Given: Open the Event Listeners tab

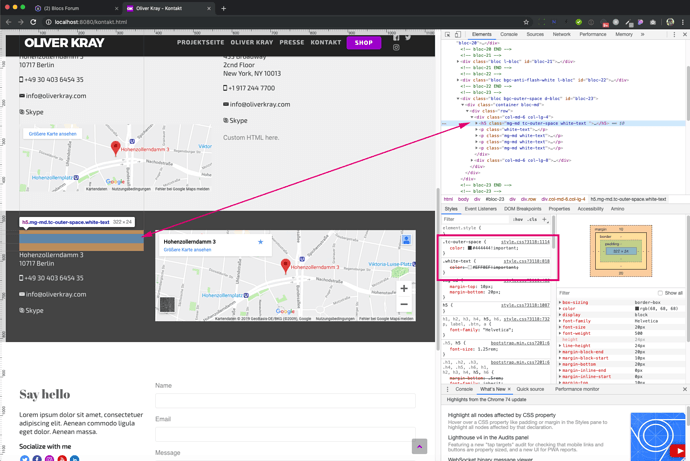Looking at the screenshot, I should pos(480,209).
